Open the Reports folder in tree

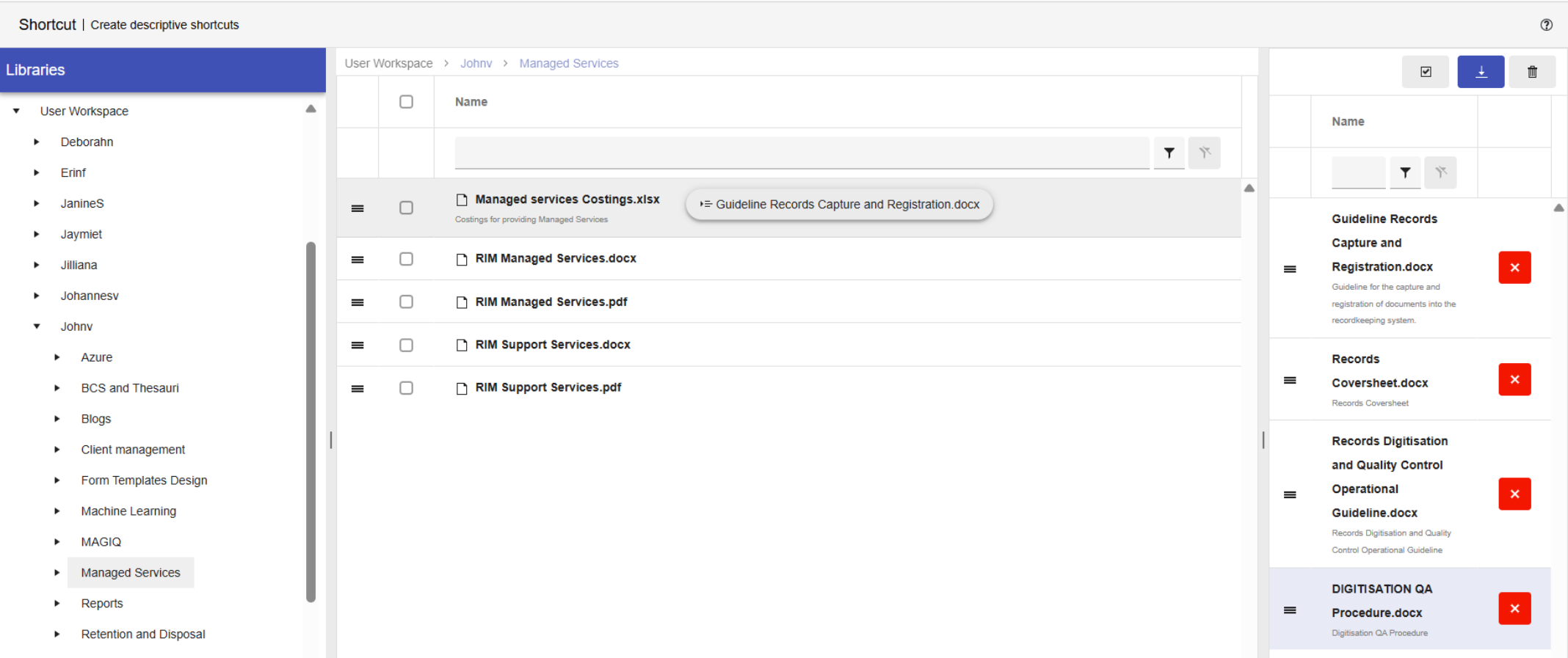click(x=102, y=604)
